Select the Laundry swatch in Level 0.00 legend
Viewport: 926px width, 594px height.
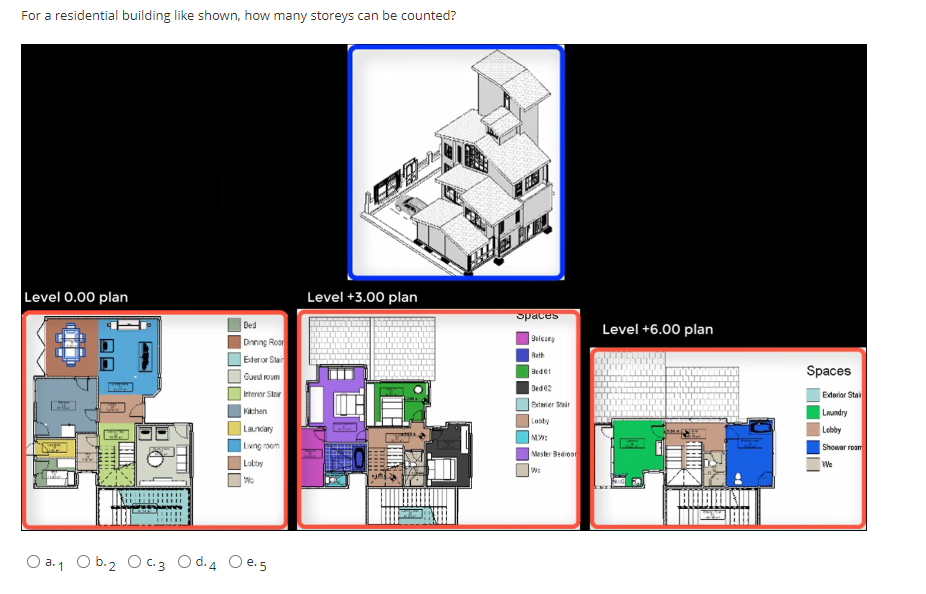[x=233, y=428]
